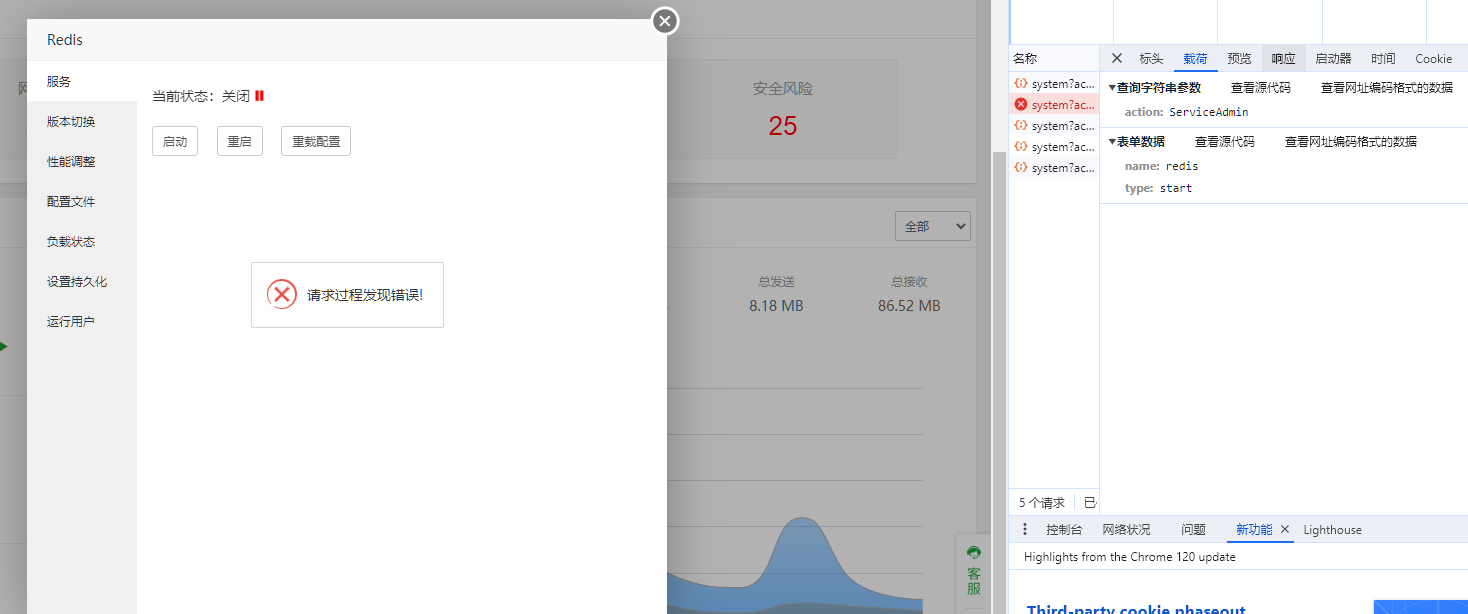The height and width of the screenshot is (614, 1468).
Task: Open the 响应 tab
Action: point(1283,59)
